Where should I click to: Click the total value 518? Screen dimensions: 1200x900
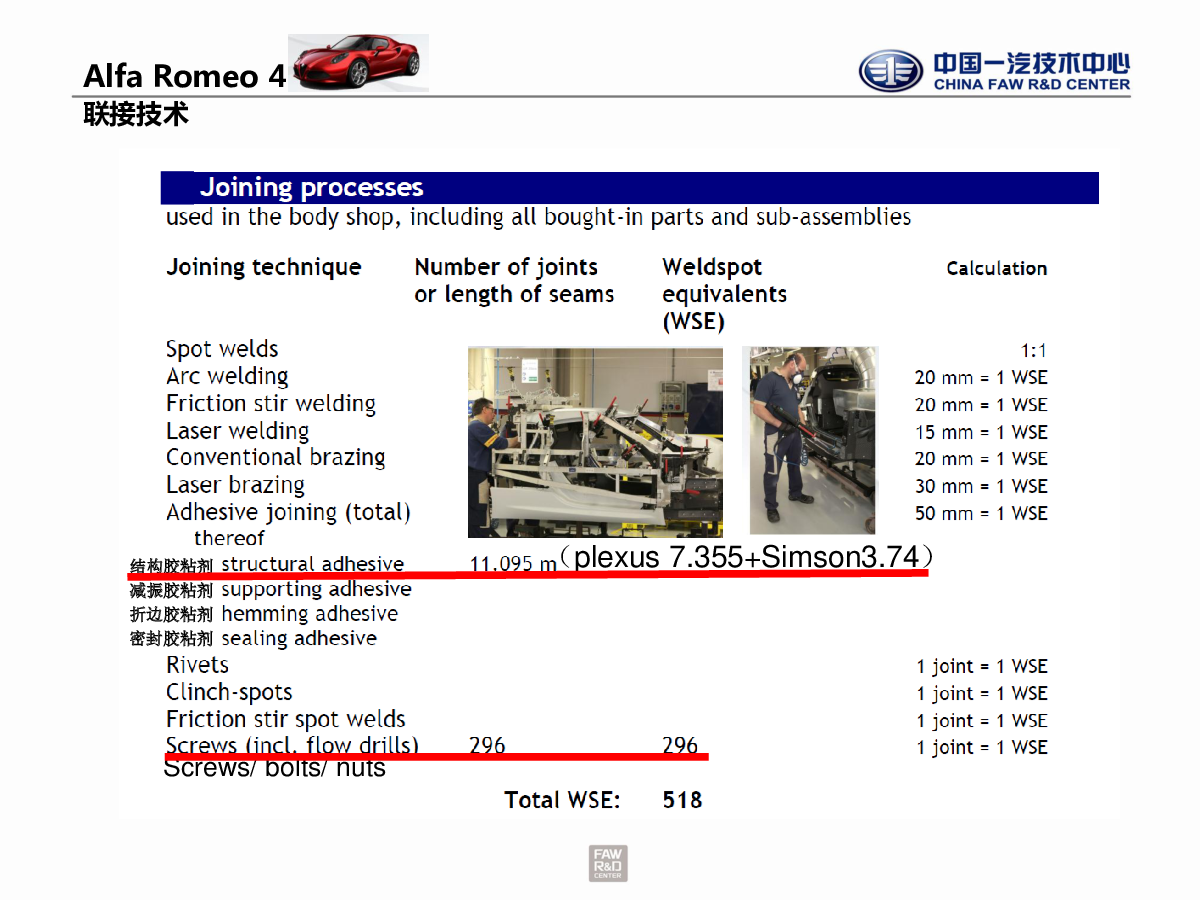(682, 800)
